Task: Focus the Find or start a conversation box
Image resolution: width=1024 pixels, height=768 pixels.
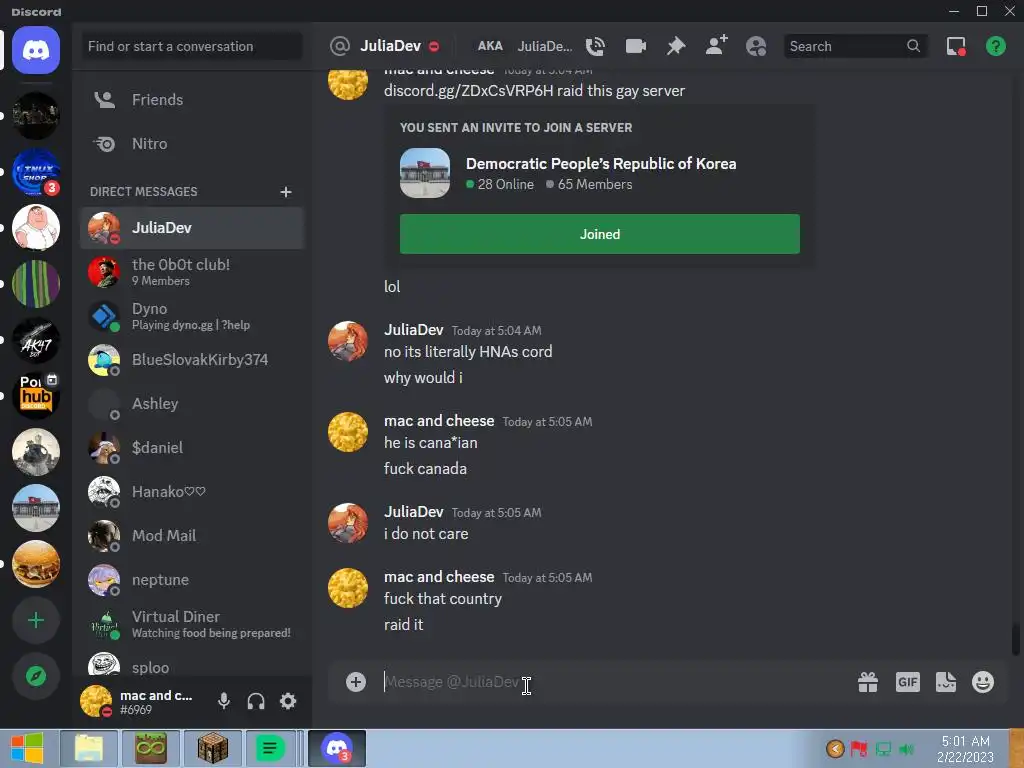Action: click(192, 46)
